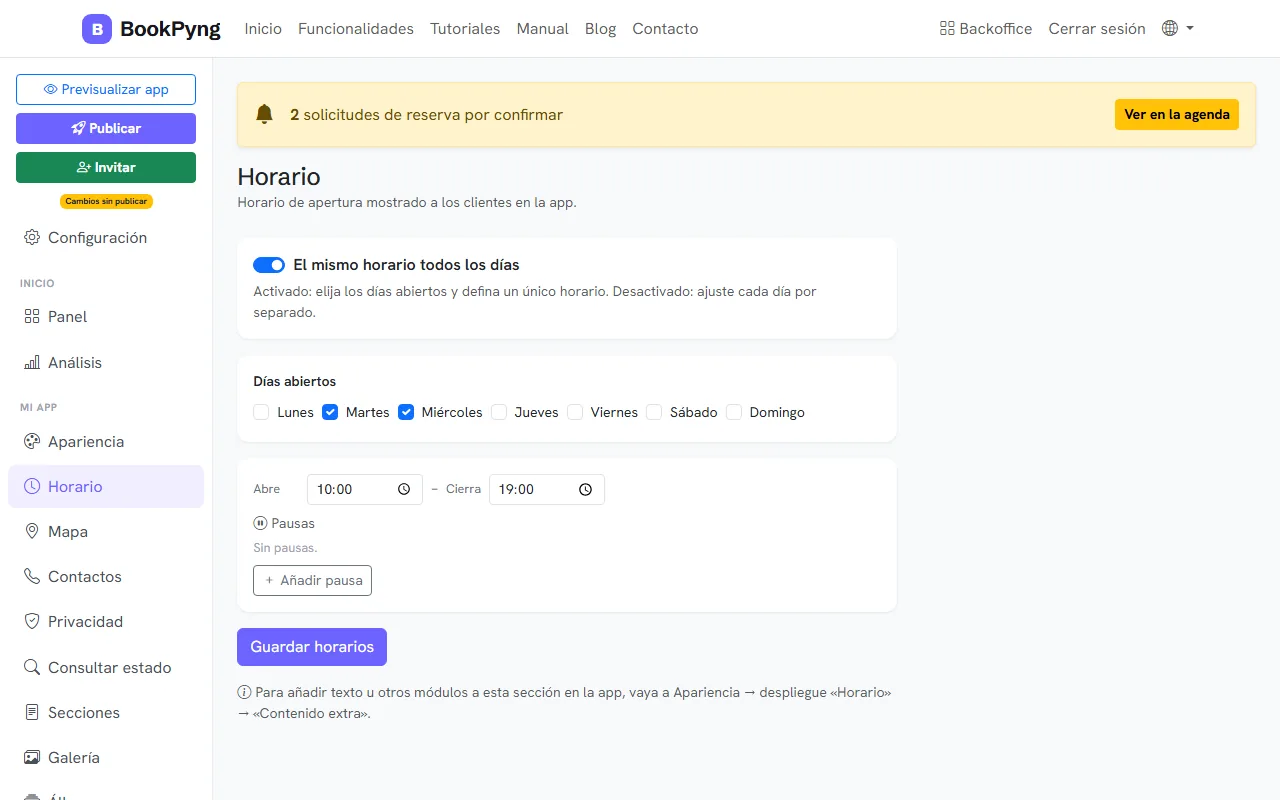Click Añadir pausa button

[312, 580]
